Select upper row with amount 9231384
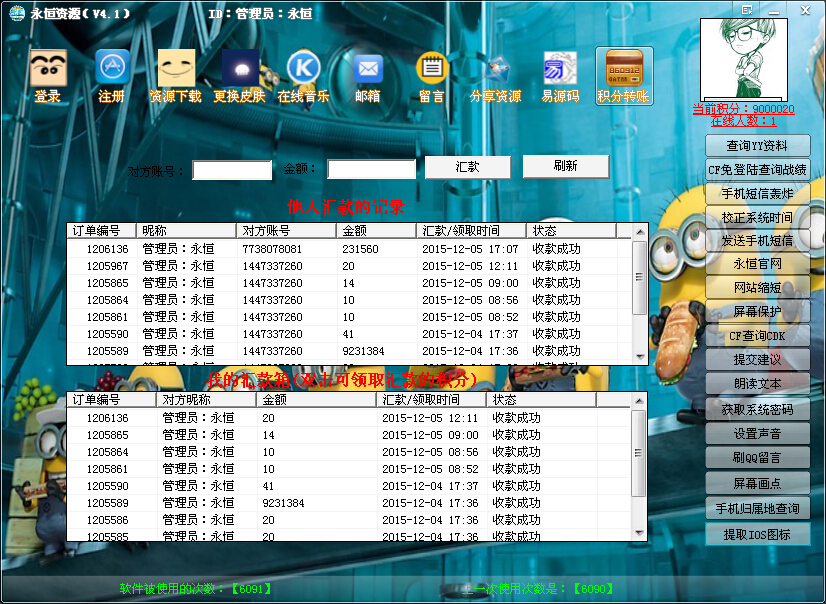Image resolution: width=826 pixels, height=604 pixels. tap(349, 351)
